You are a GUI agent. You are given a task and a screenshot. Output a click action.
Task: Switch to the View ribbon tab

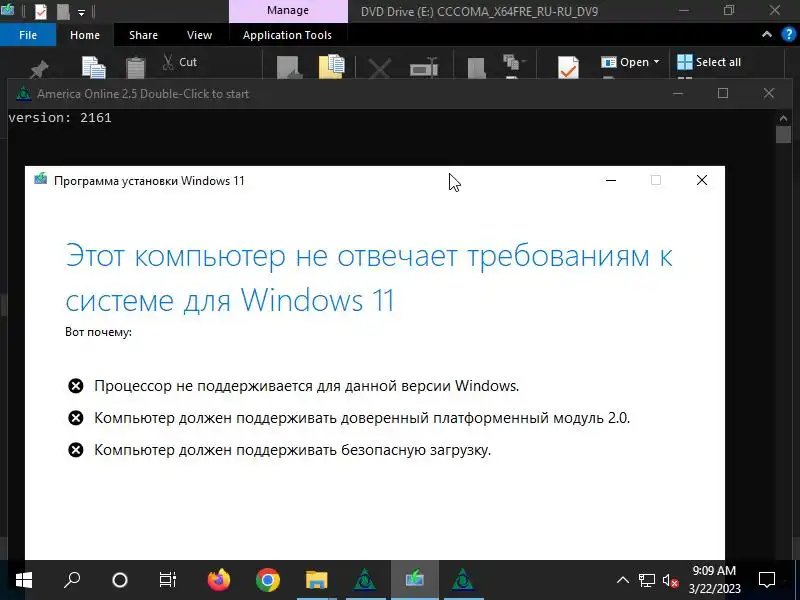pyautogui.click(x=199, y=35)
